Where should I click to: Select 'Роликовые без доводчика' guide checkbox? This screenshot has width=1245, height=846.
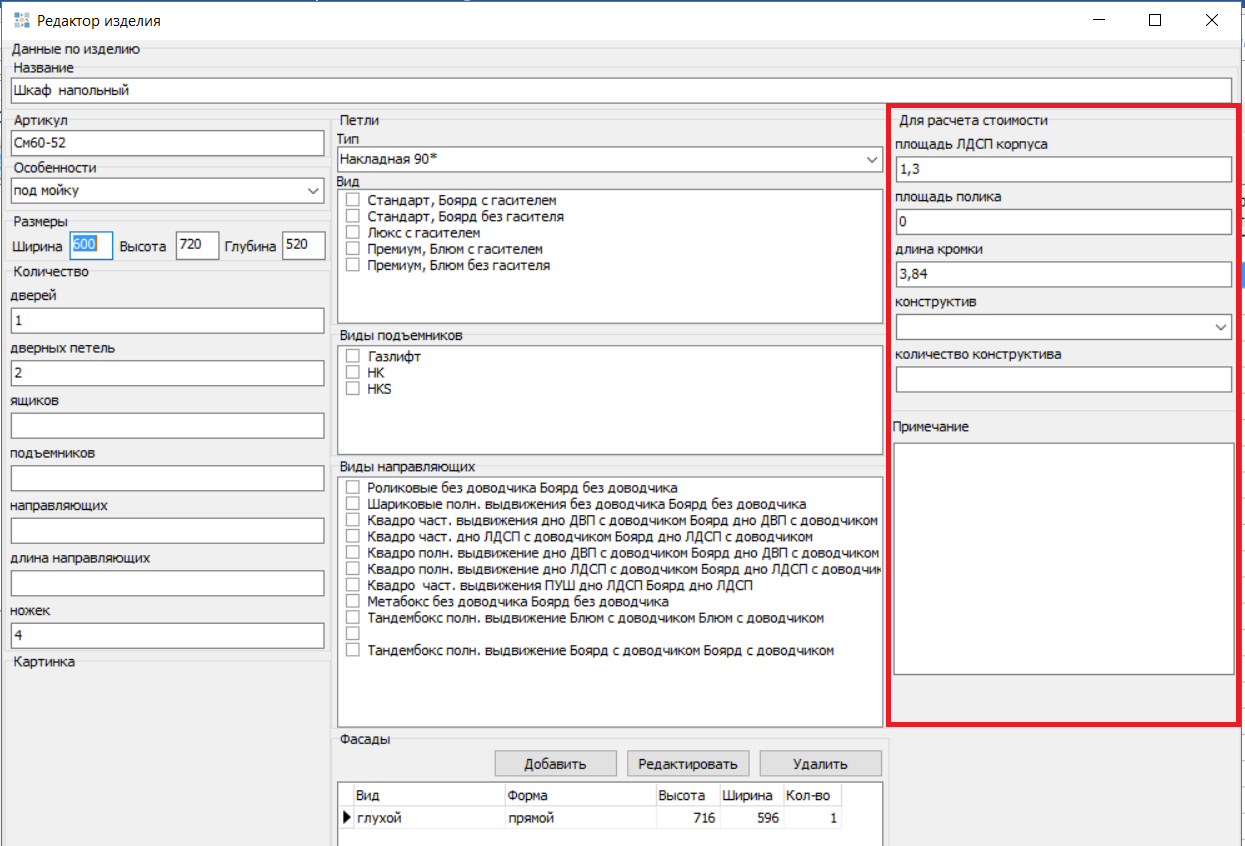(352, 488)
